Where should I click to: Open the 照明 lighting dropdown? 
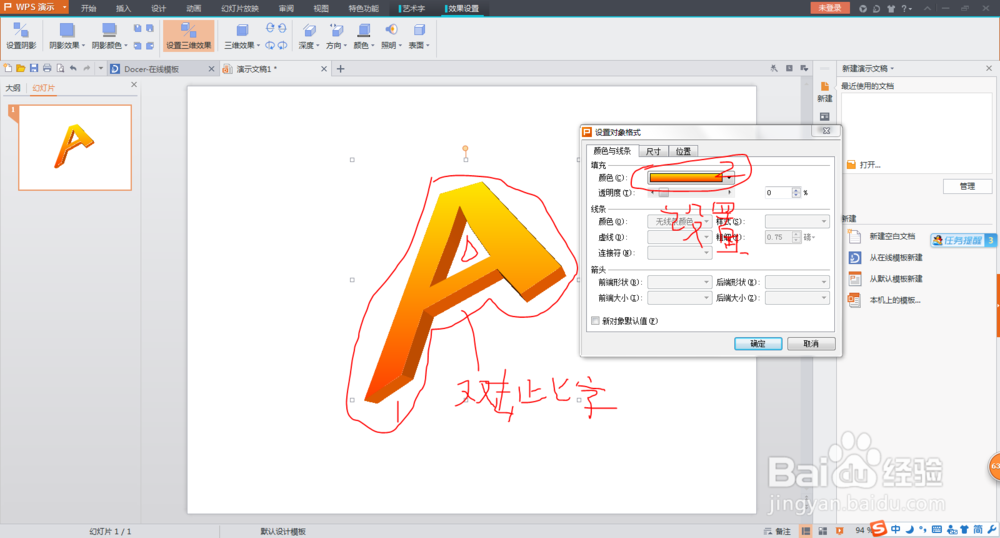coord(392,36)
